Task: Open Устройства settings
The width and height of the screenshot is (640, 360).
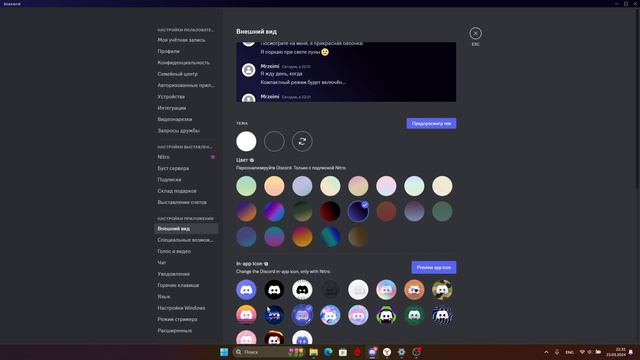Action: tap(186, 97)
